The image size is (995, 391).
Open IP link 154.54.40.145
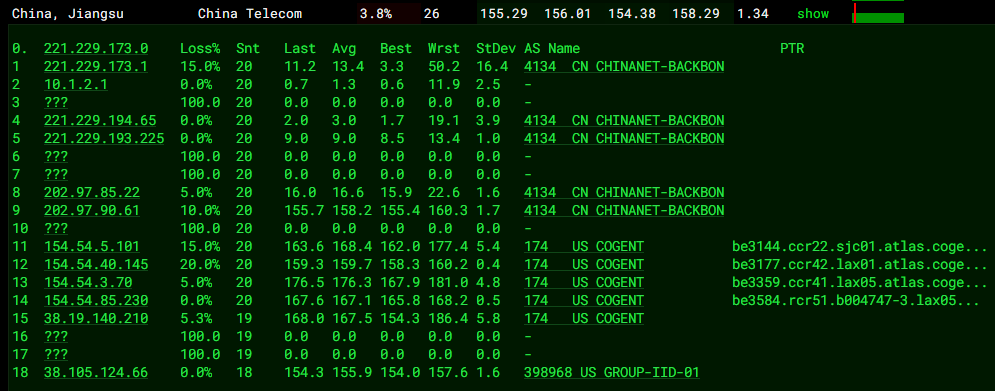tap(96, 264)
